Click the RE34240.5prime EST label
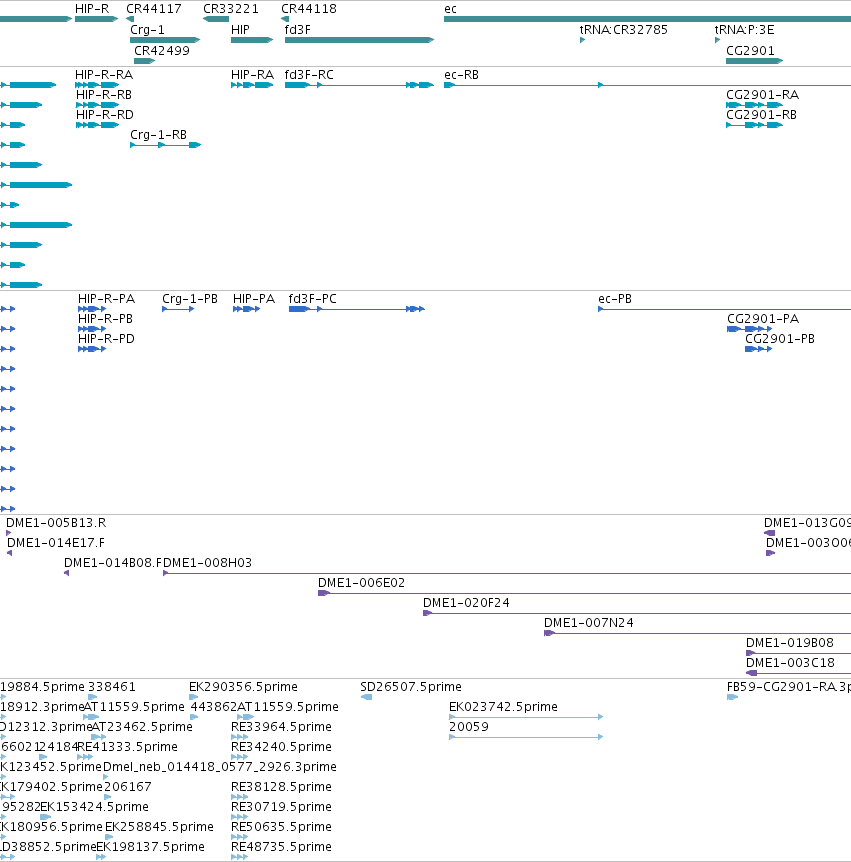Image resolution: width=851 pixels, height=862 pixels. pyautogui.click(x=281, y=747)
